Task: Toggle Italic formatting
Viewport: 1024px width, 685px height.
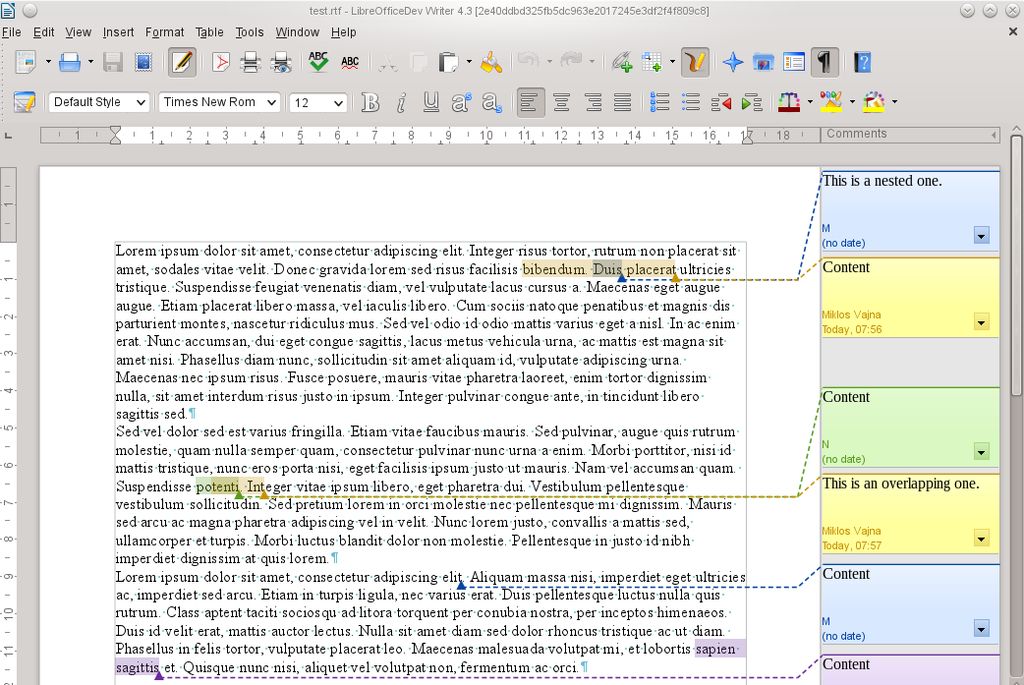Action: [x=401, y=103]
